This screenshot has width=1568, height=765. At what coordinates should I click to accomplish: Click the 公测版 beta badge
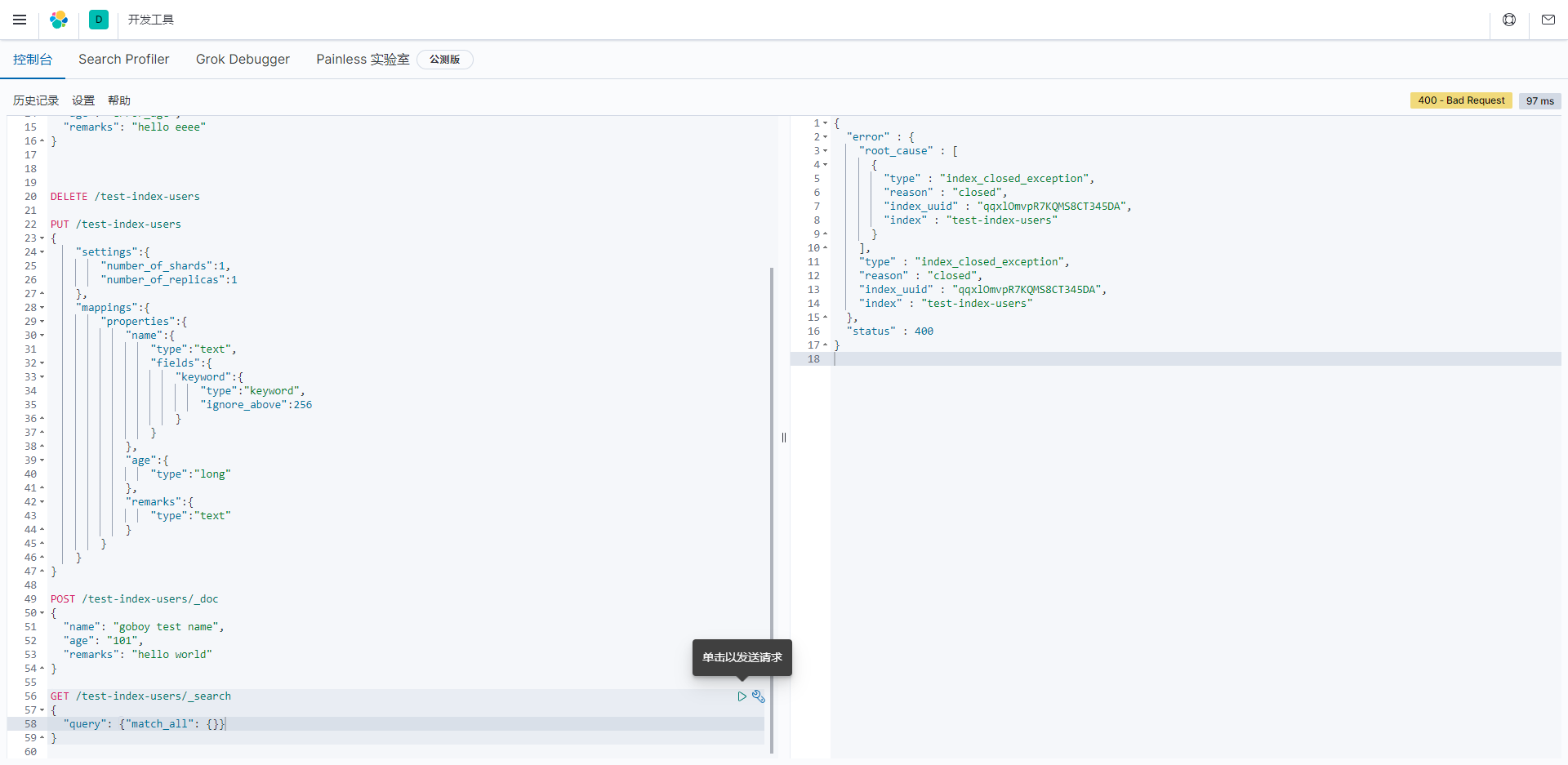pyautogui.click(x=445, y=60)
